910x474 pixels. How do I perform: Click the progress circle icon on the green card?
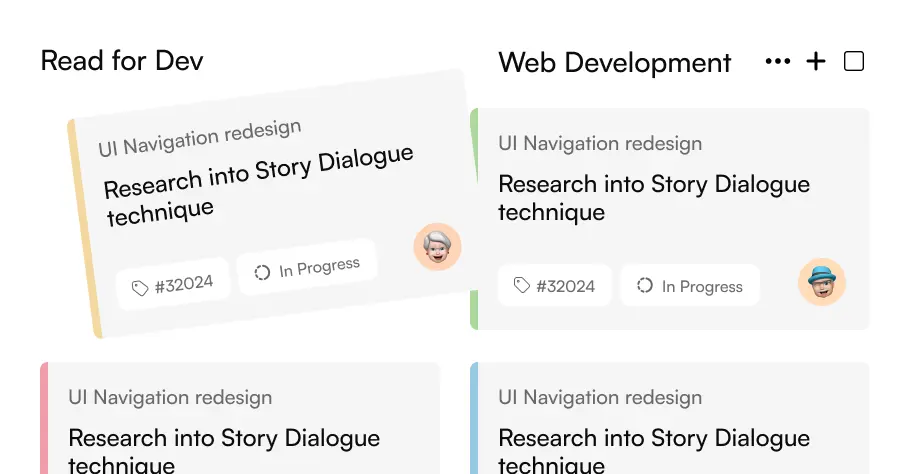[x=645, y=286]
